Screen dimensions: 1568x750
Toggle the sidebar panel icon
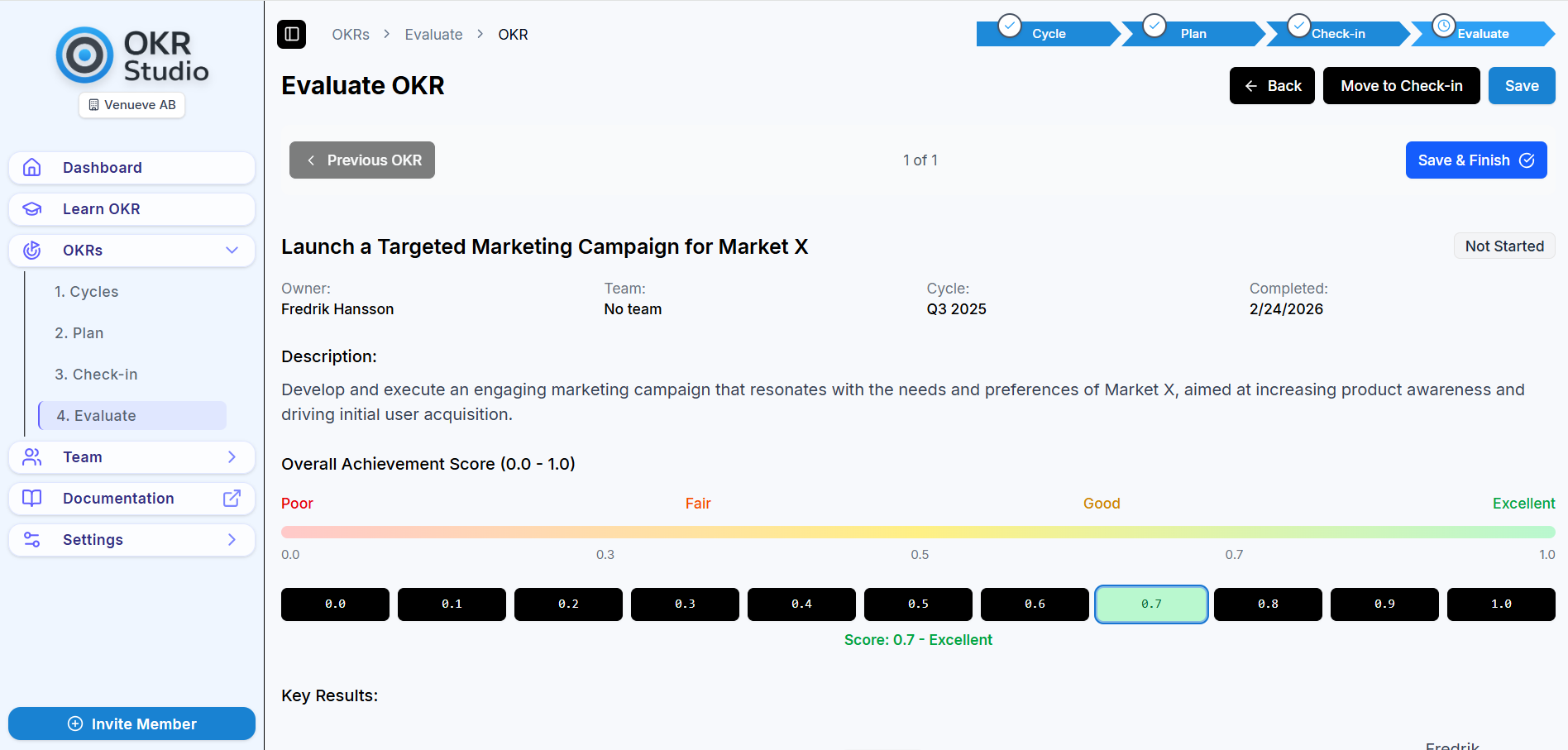point(291,34)
